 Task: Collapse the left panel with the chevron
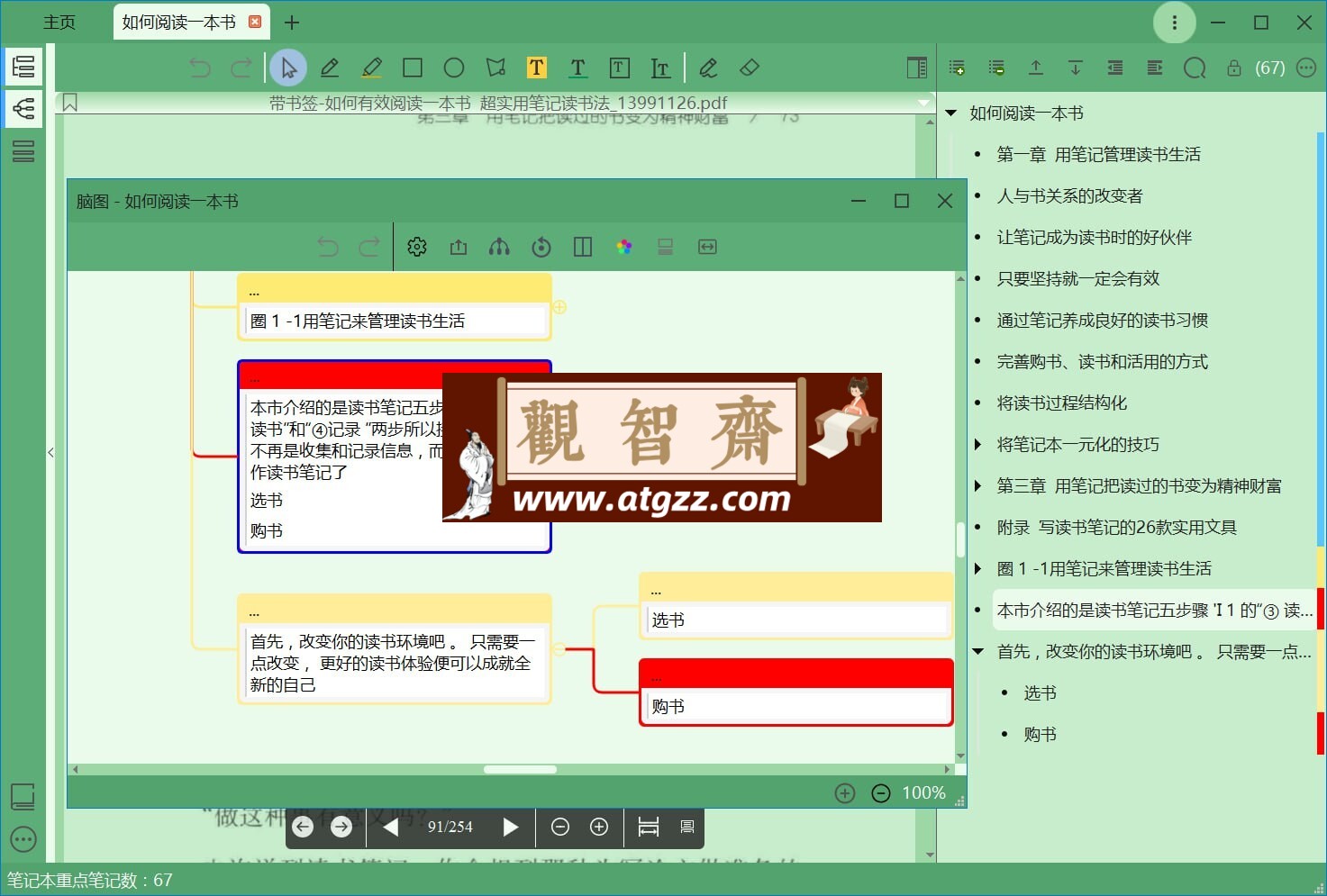pos(51,452)
